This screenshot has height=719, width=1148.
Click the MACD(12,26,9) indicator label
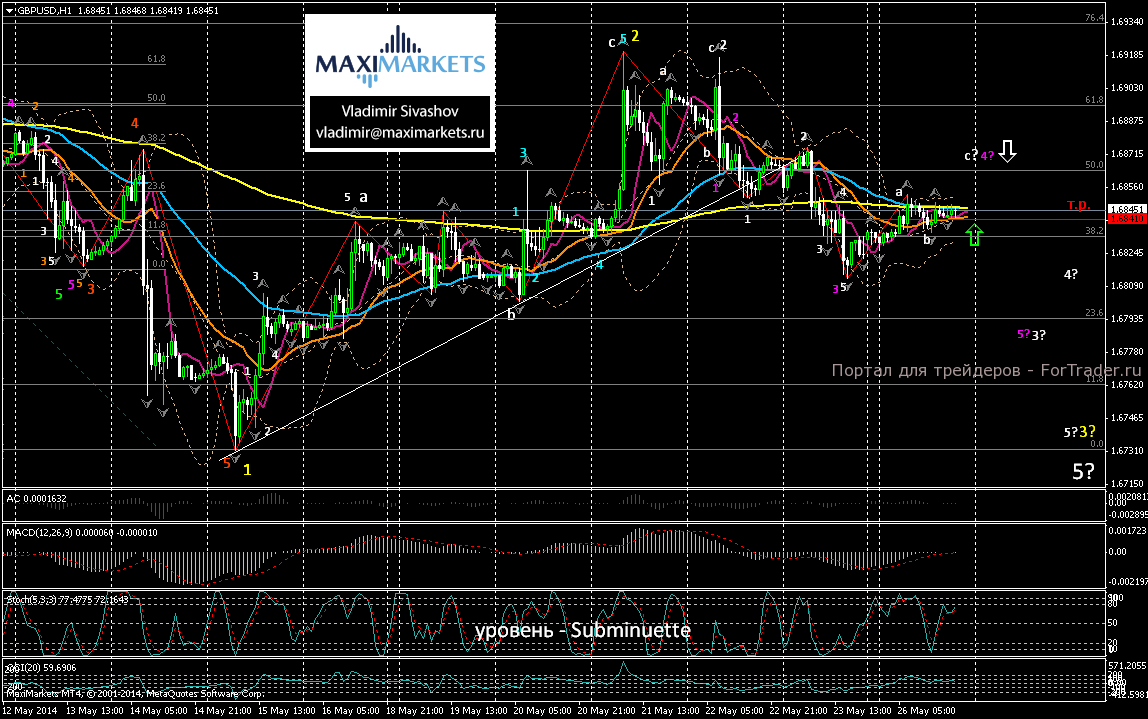click(x=81, y=532)
